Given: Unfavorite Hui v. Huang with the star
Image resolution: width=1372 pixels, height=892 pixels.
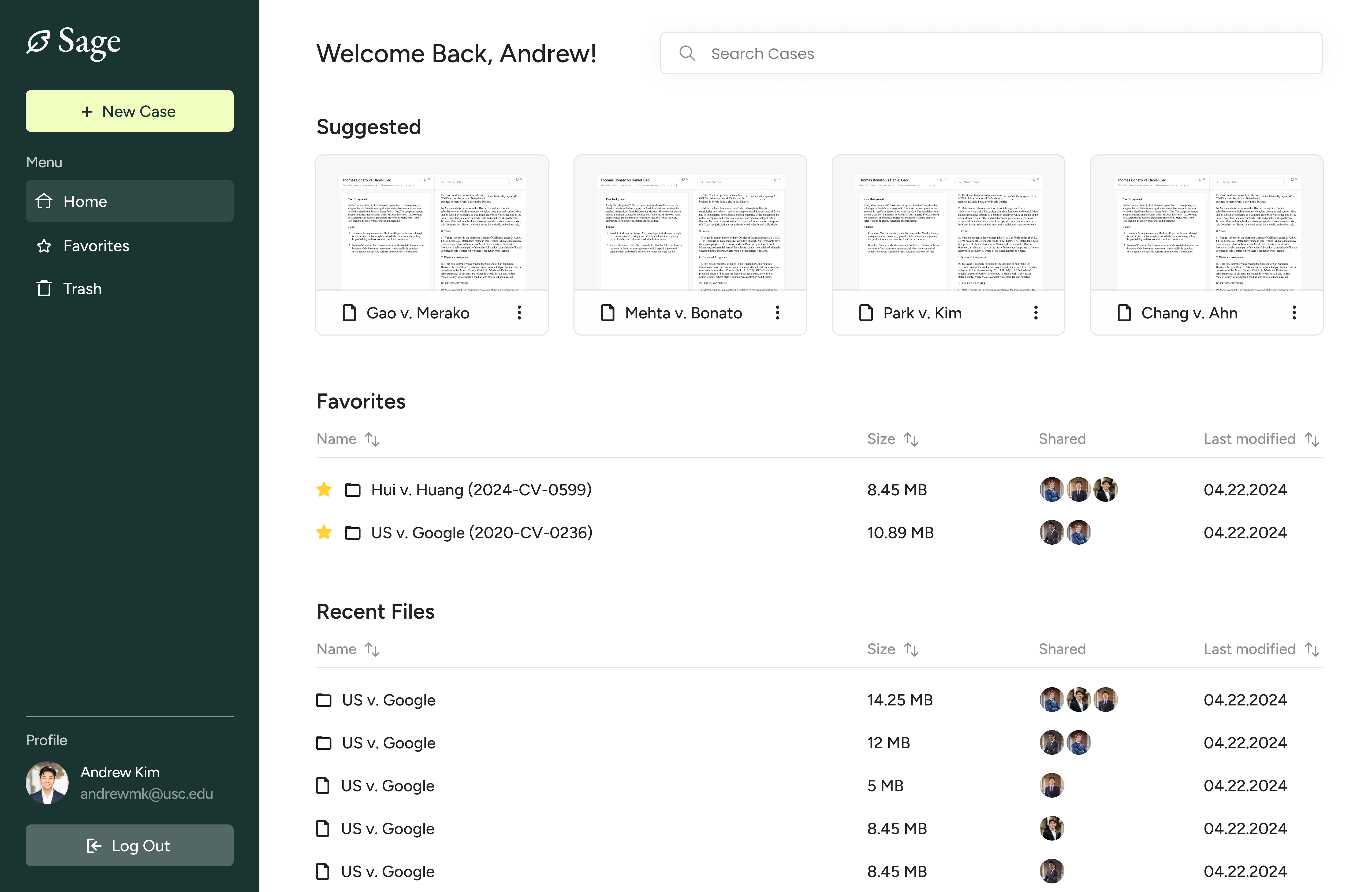Looking at the screenshot, I should click(324, 489).
